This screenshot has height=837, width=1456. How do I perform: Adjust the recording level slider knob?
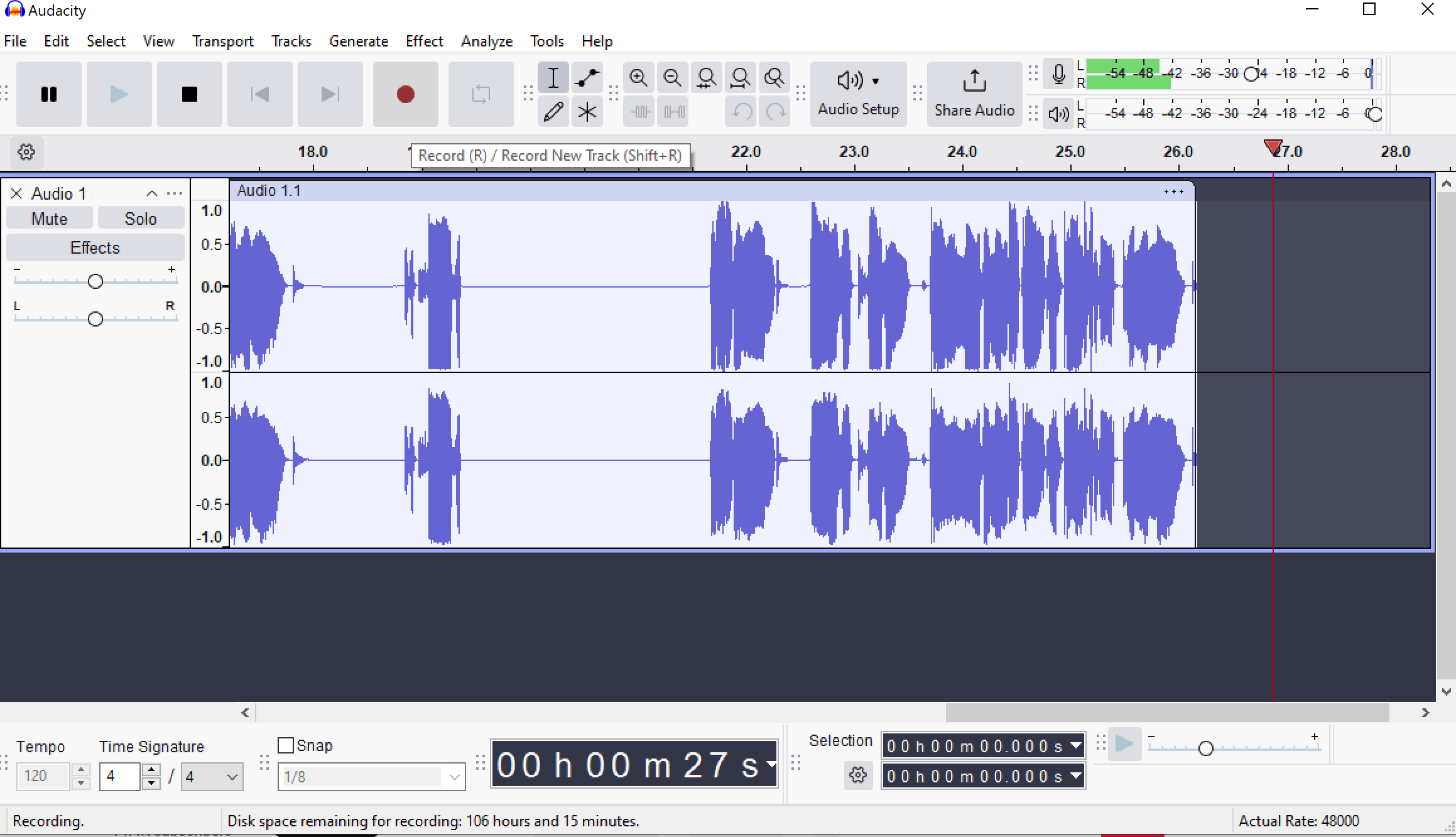tap(1251, 74)
